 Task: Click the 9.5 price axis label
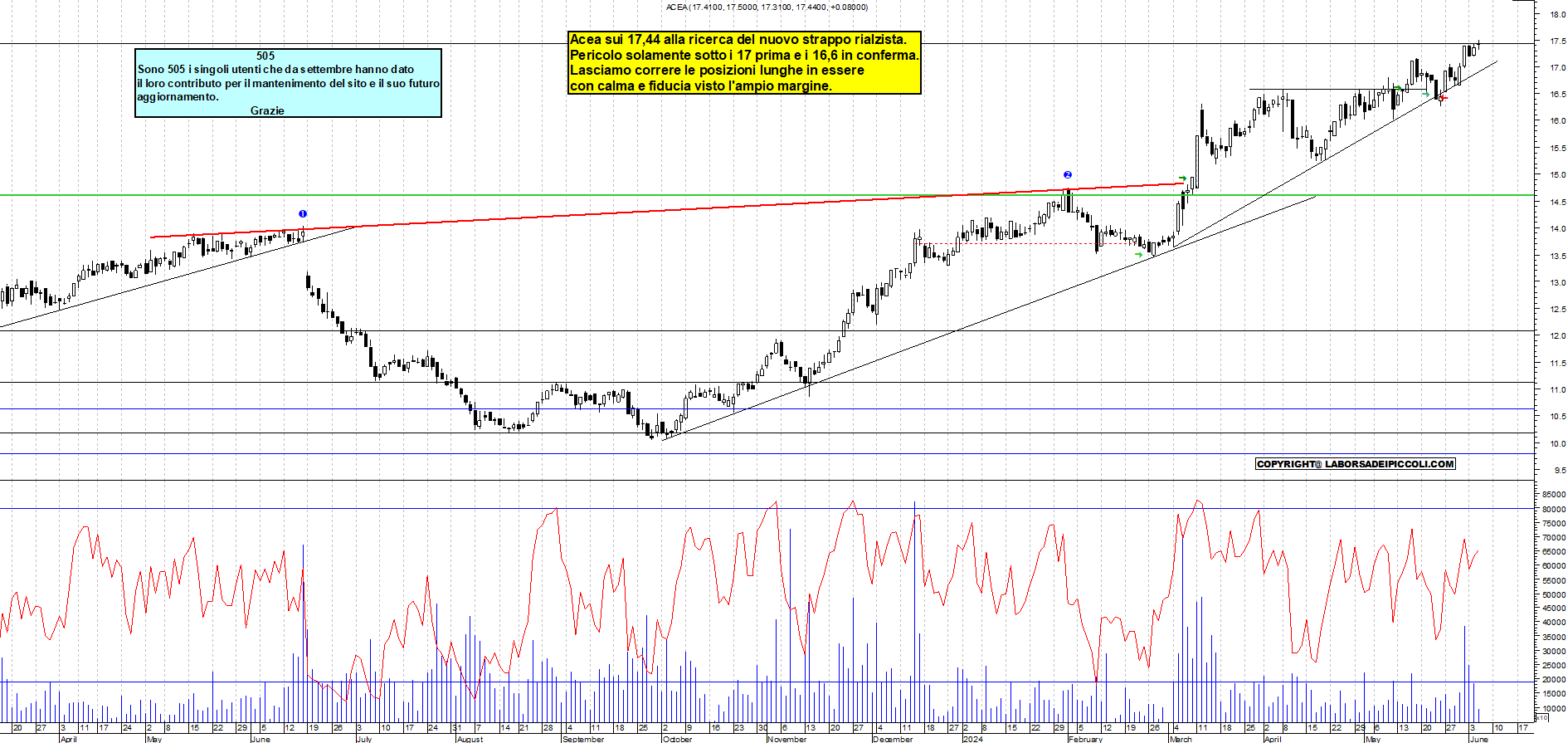[x=1560, y=470]
